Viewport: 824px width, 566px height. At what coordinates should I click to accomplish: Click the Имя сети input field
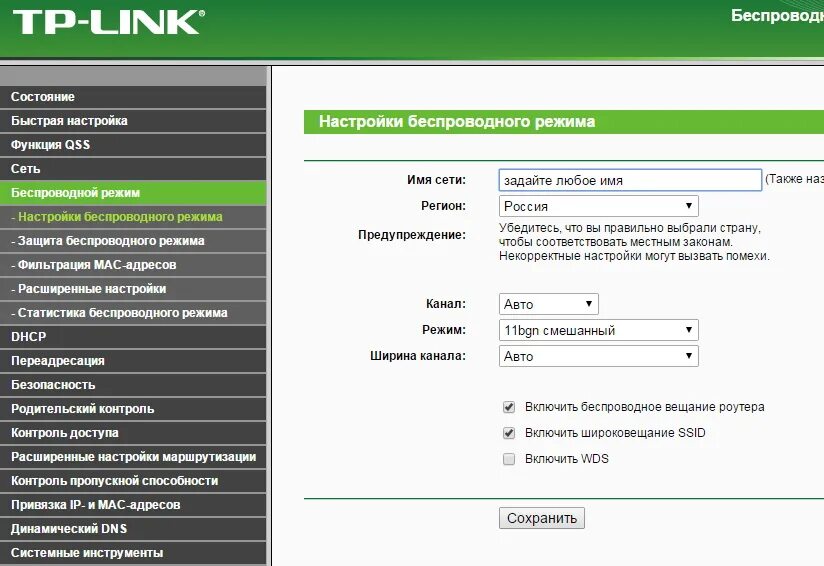point(630,180)
